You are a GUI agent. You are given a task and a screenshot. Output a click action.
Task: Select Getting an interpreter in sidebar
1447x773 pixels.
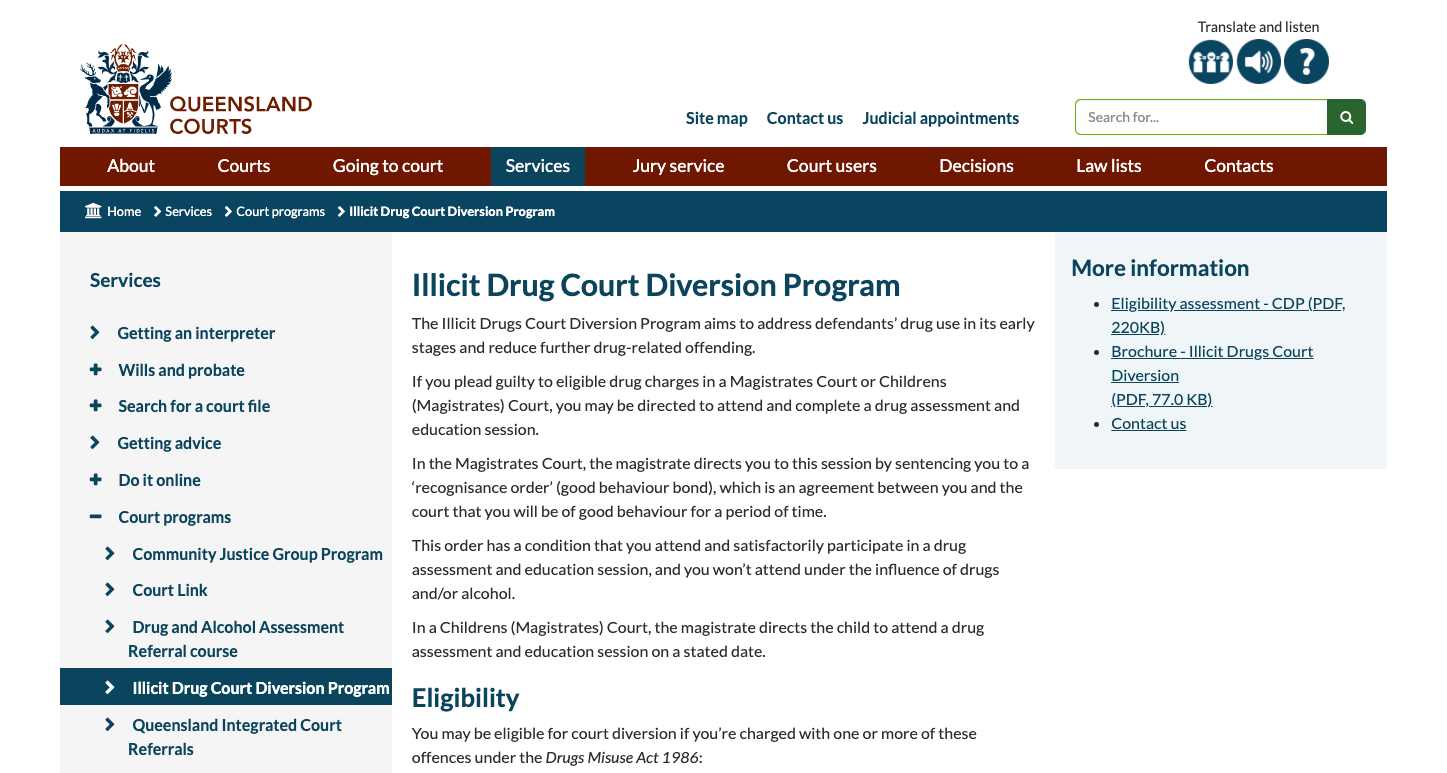(196, 333)
